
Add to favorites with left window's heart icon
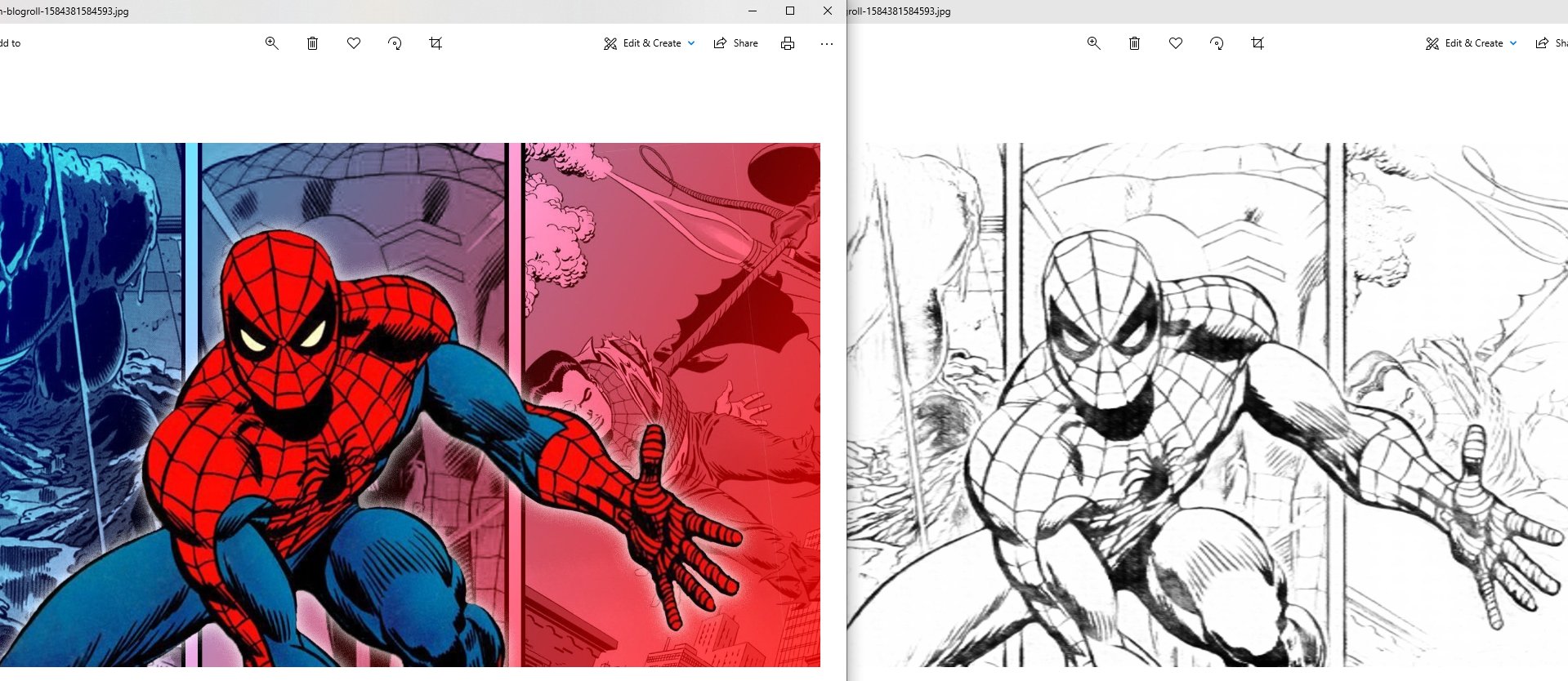click(354, 43)
